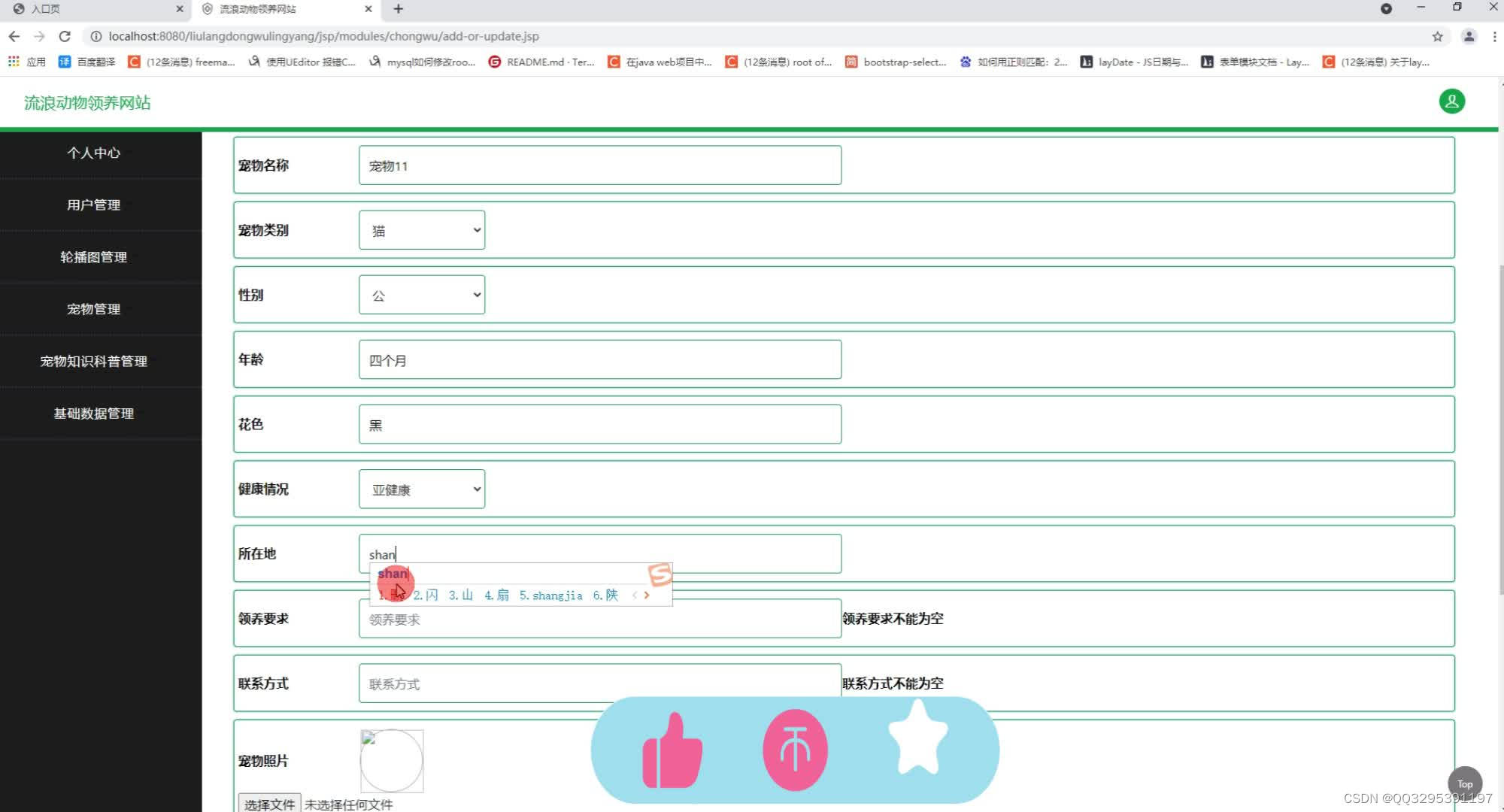Open the Chrome profile icon
1504x812 pixels.
coord(1468,36)
